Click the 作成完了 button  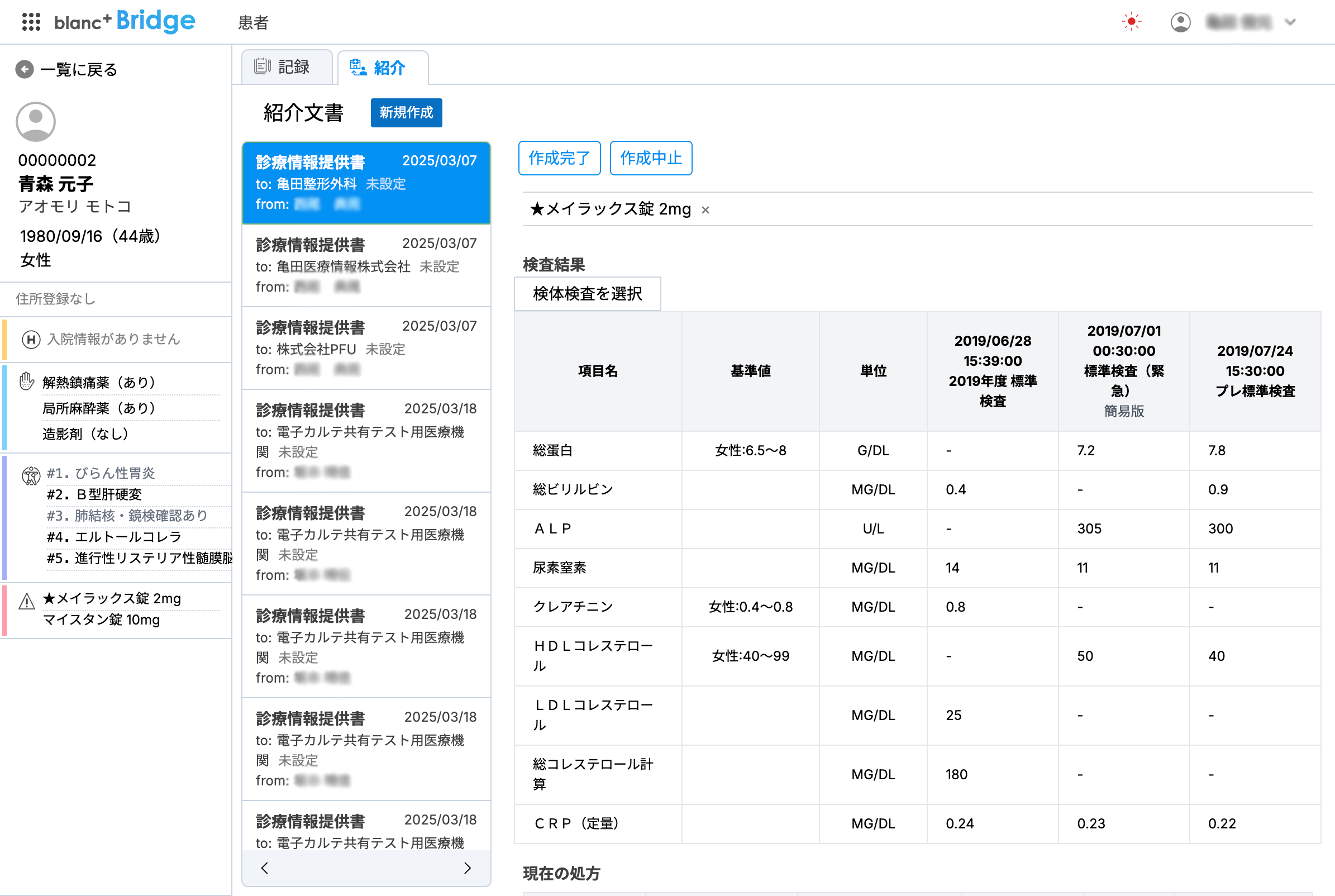559,158
